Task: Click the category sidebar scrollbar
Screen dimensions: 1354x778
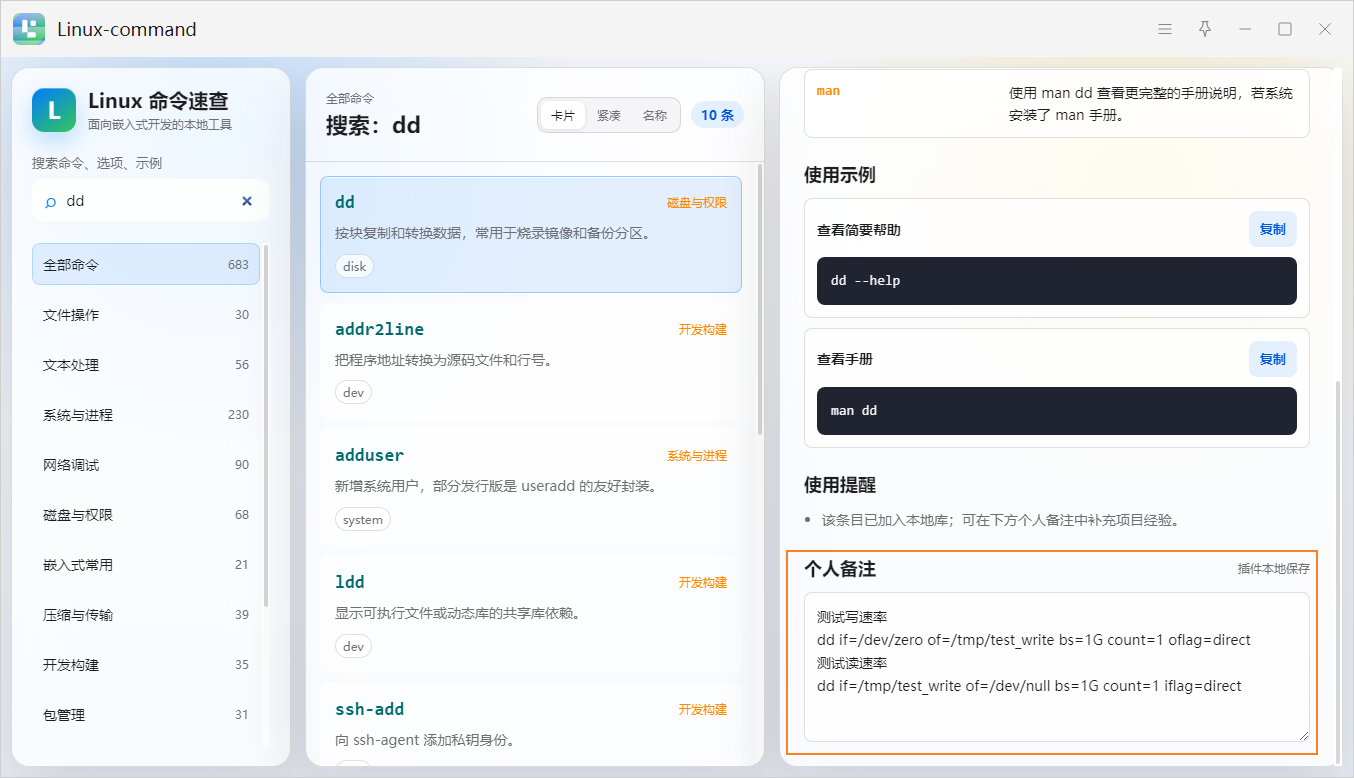Action: point(266,425)
